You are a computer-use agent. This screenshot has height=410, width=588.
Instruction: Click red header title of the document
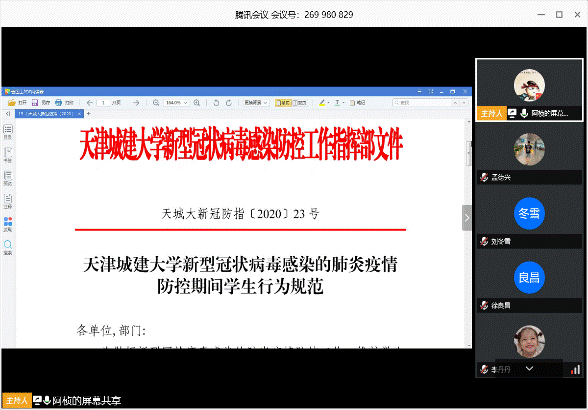click(241, 143)
